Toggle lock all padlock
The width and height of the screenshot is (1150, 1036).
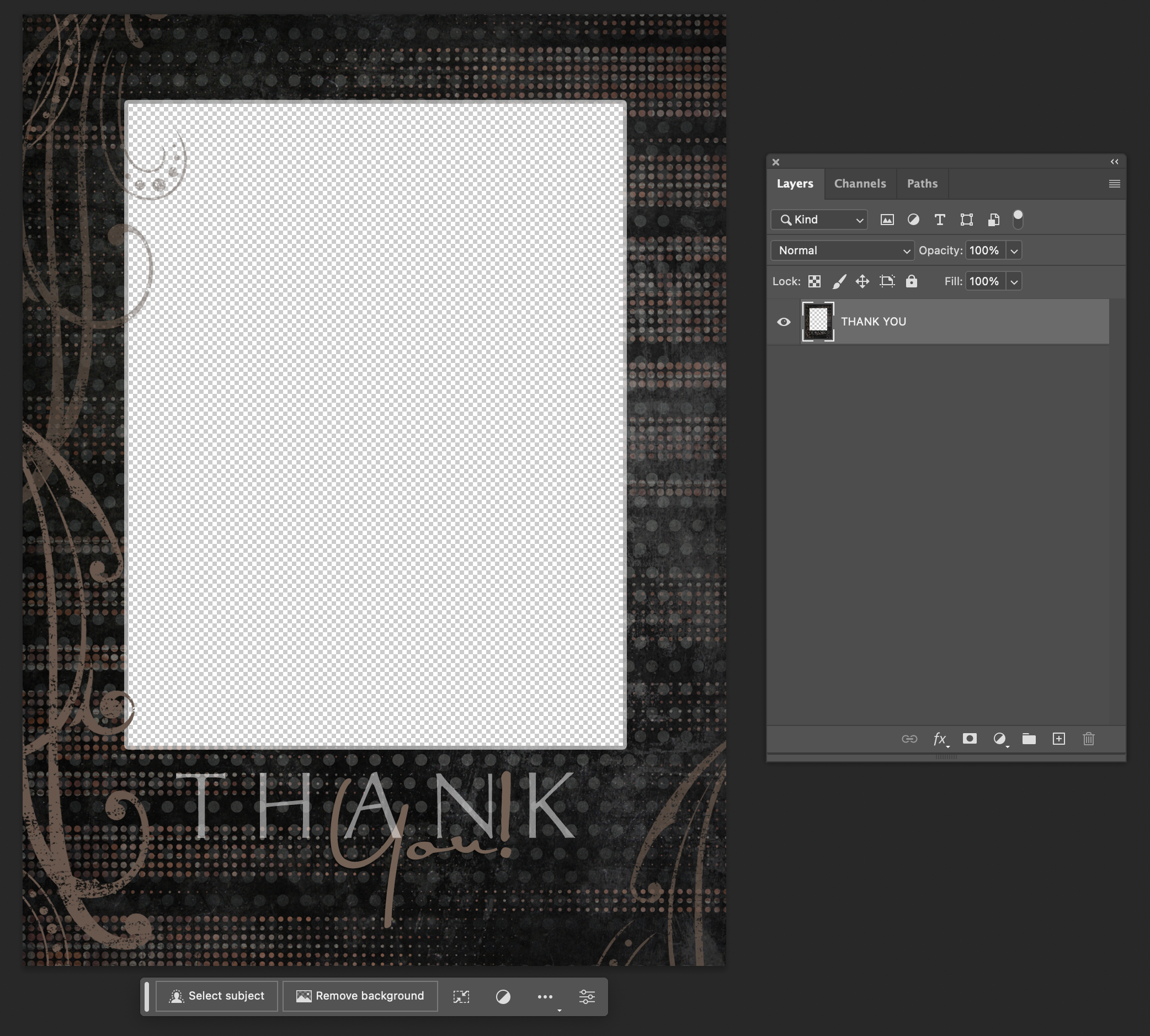pyautogui.click(x=912, y=281)
